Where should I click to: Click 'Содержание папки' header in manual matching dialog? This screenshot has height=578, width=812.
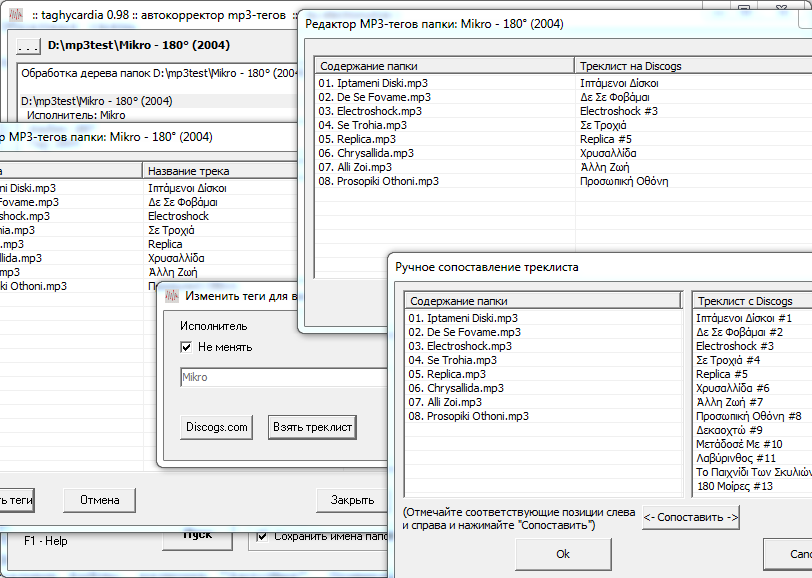tap(543, 301)
